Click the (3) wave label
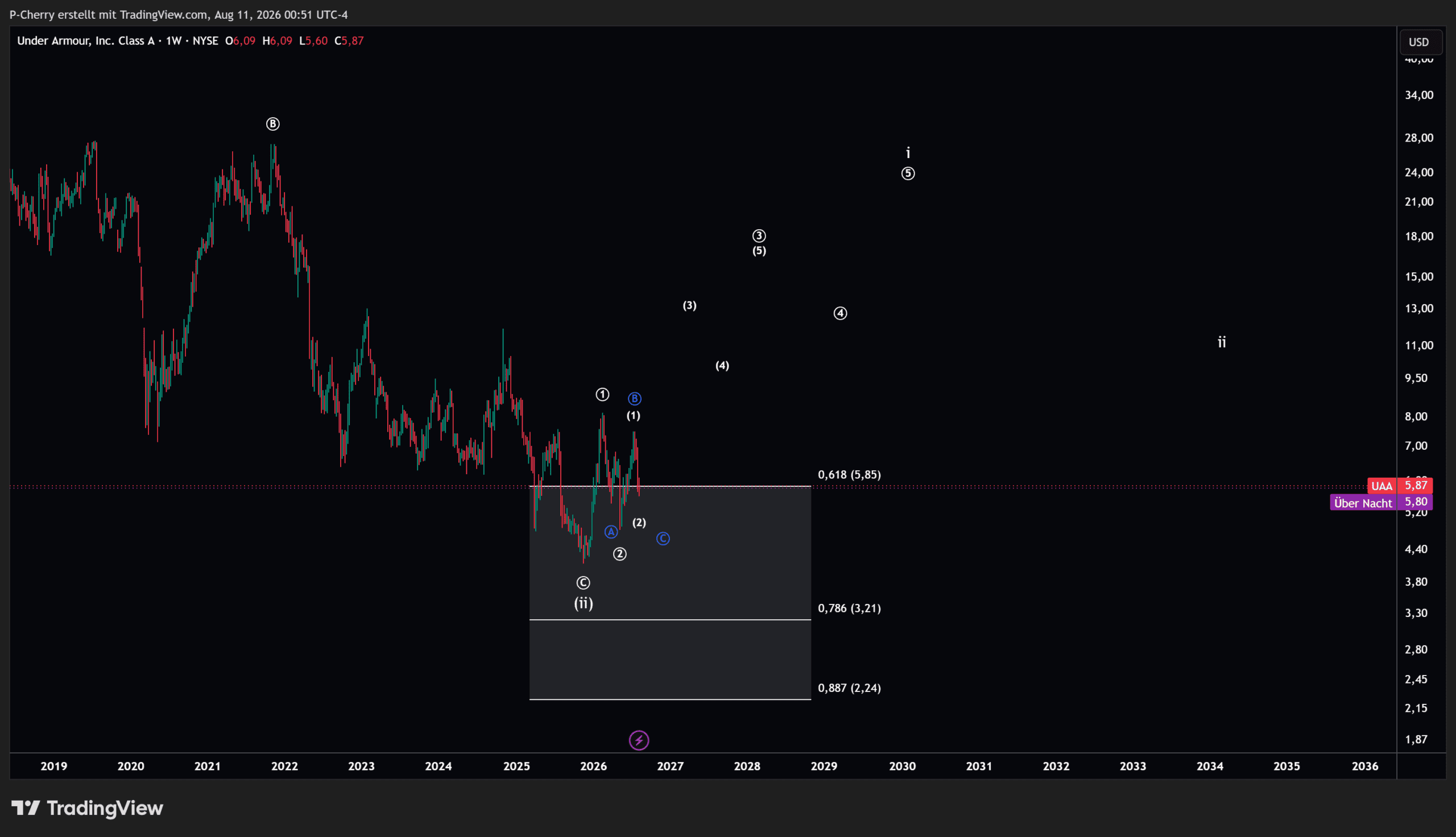Viewport: 1456px width, 837px height. [689, 305]
